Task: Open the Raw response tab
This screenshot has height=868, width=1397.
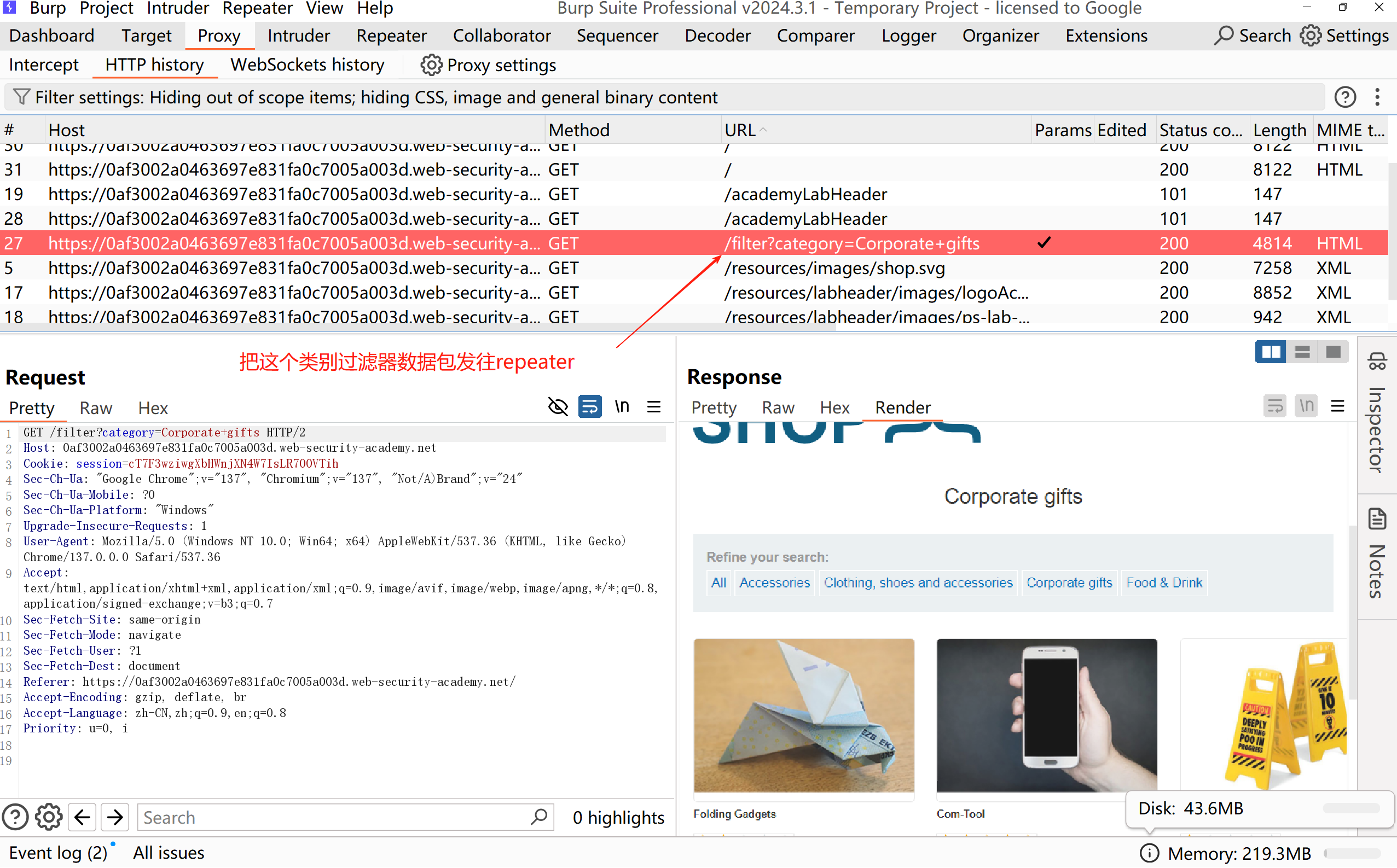Action: click(x=778, y=407)
